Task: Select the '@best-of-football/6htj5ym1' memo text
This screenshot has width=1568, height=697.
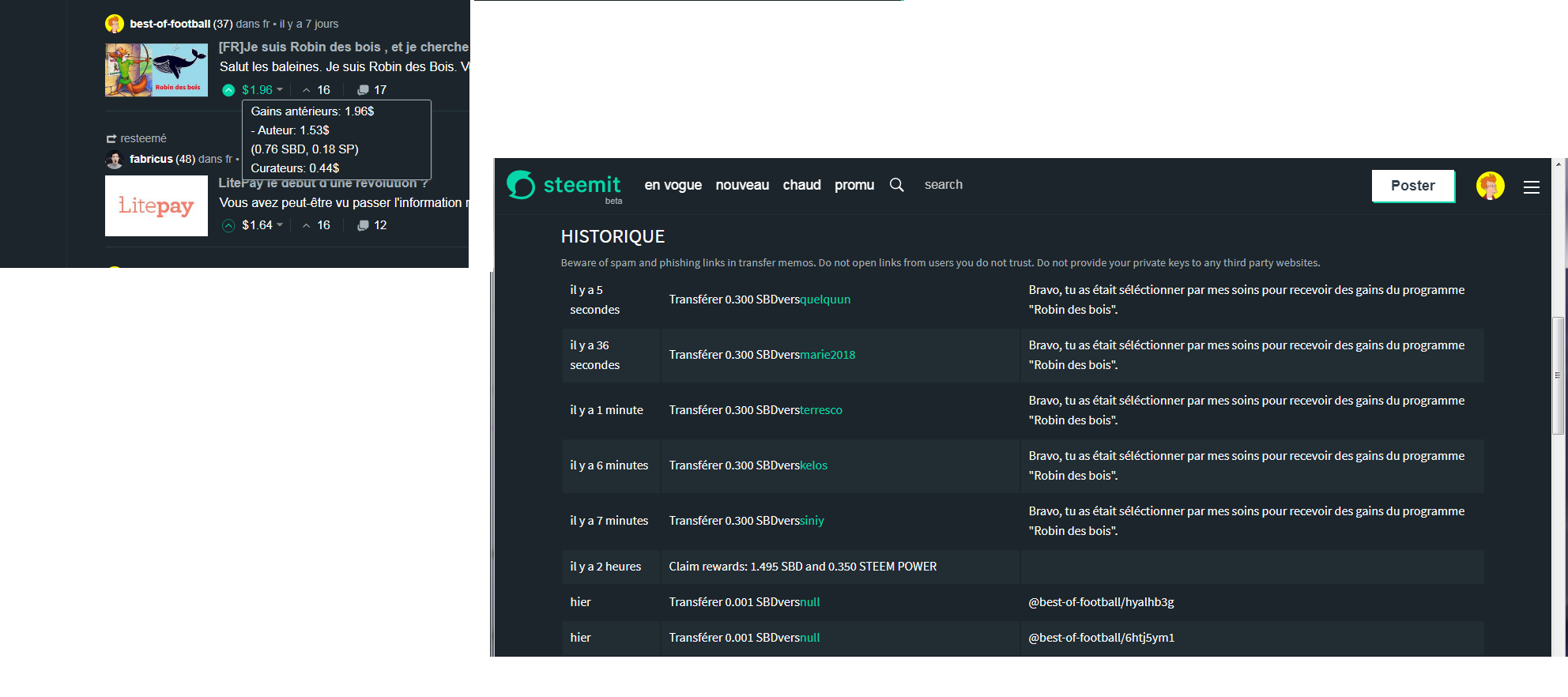Action: (1101, 638)
